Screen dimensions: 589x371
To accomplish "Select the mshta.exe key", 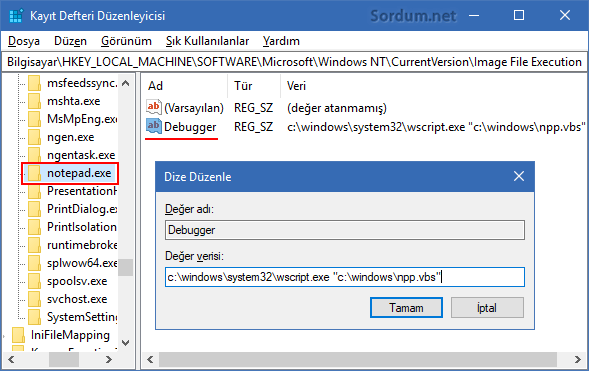I will (74, 101).
